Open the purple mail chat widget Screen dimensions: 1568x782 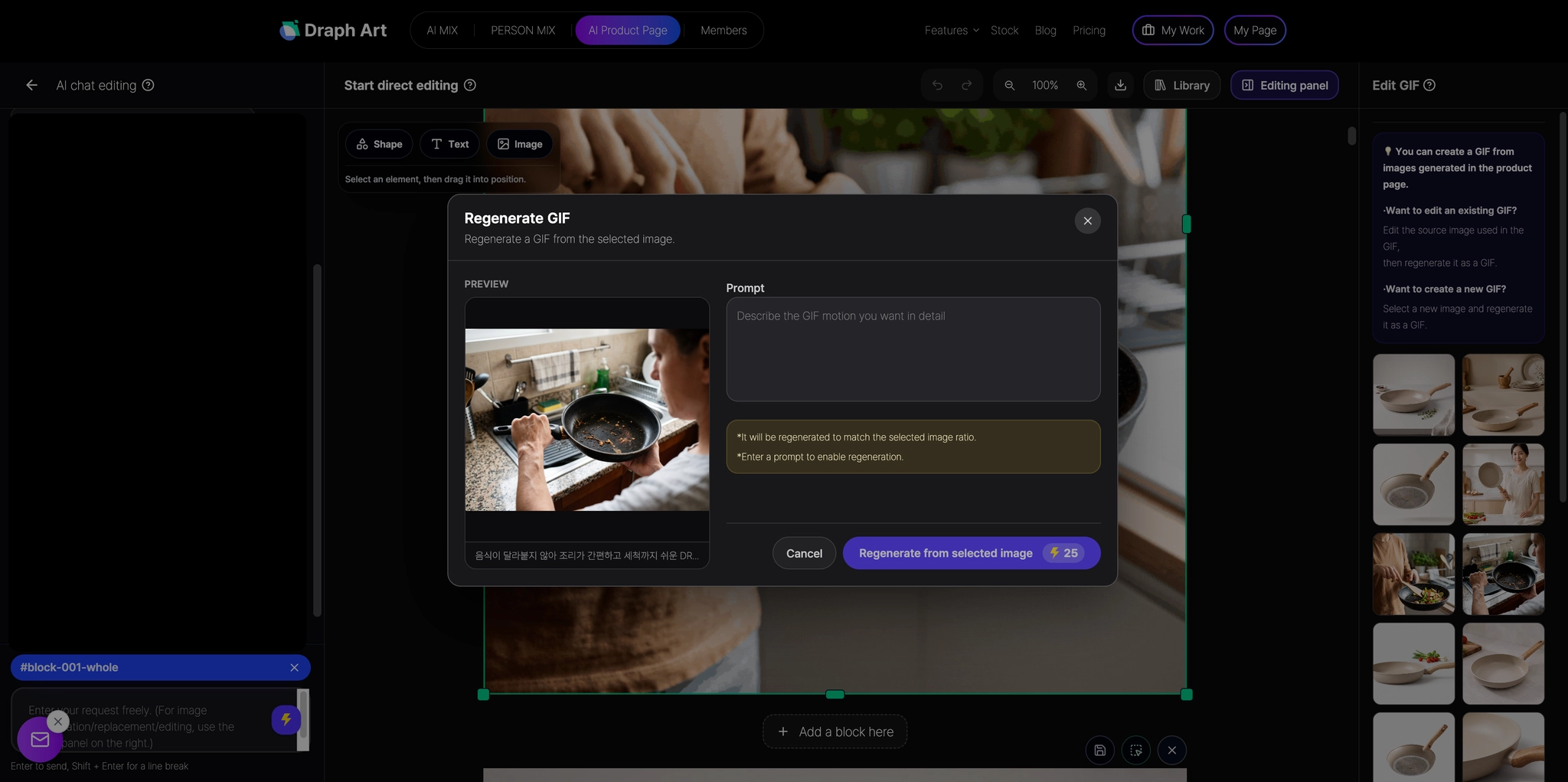40,739
